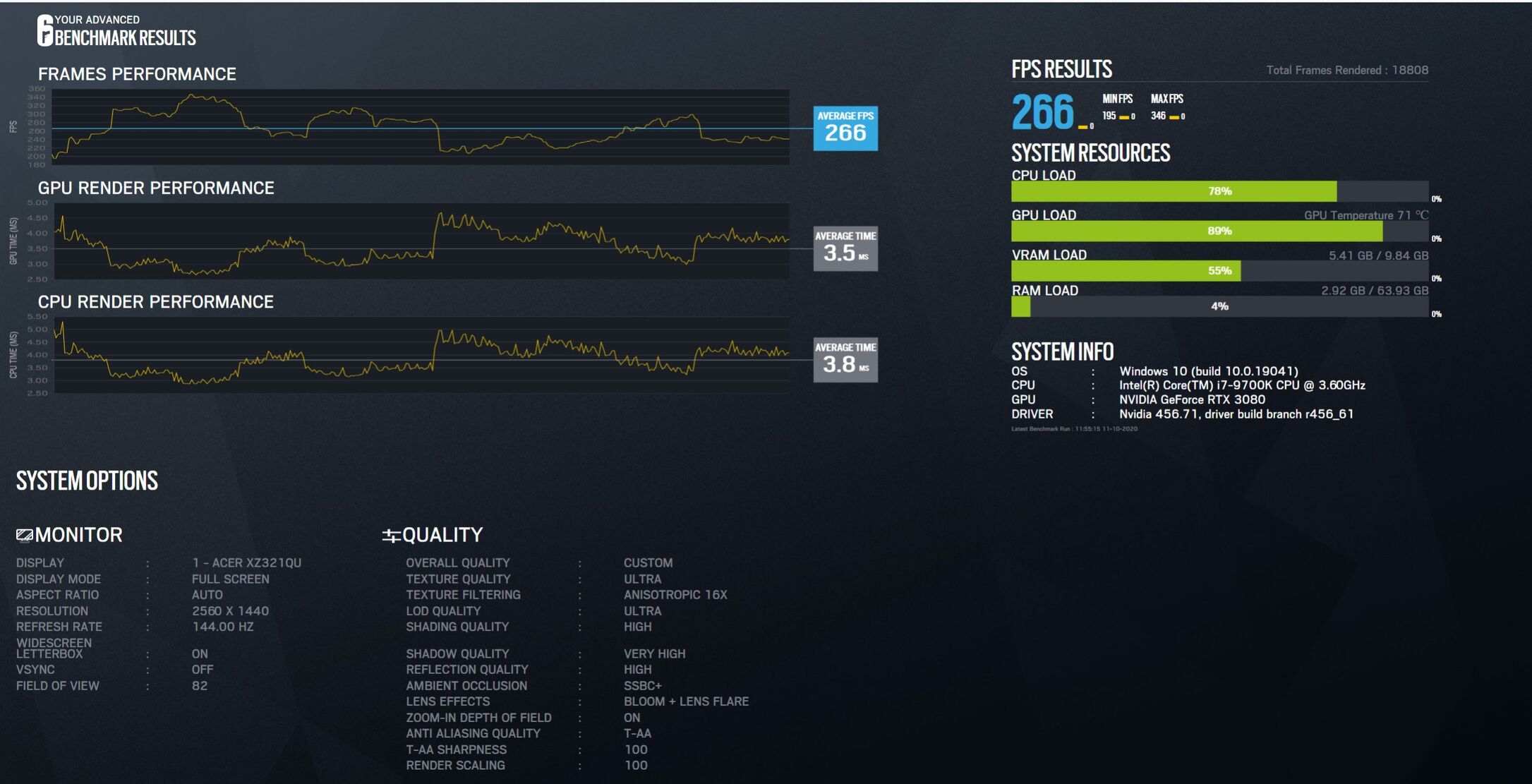The image size is (1532, 784).
Task: Click the CPU Render Performance graph
Action: click(x=421, y=355)
